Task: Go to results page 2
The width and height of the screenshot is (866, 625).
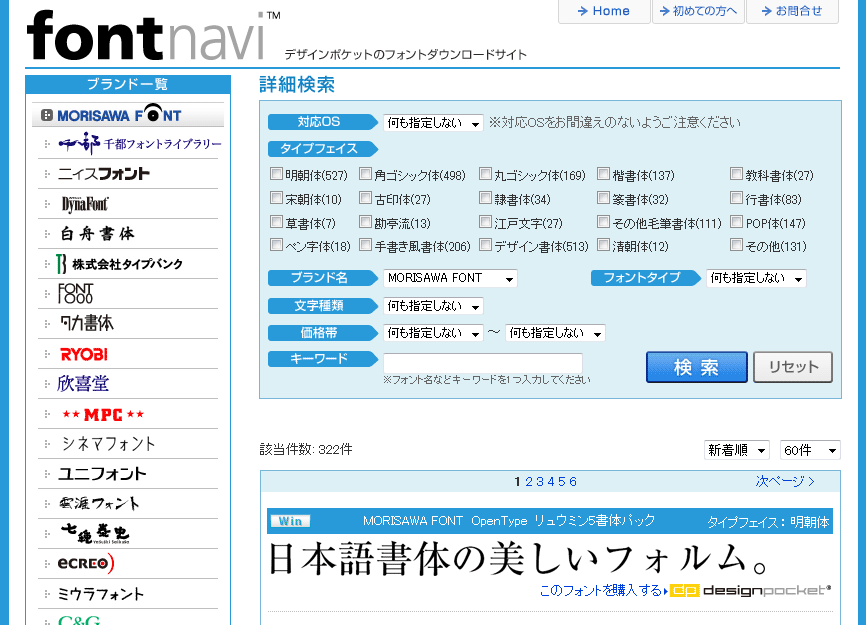Action: (529, 482)
